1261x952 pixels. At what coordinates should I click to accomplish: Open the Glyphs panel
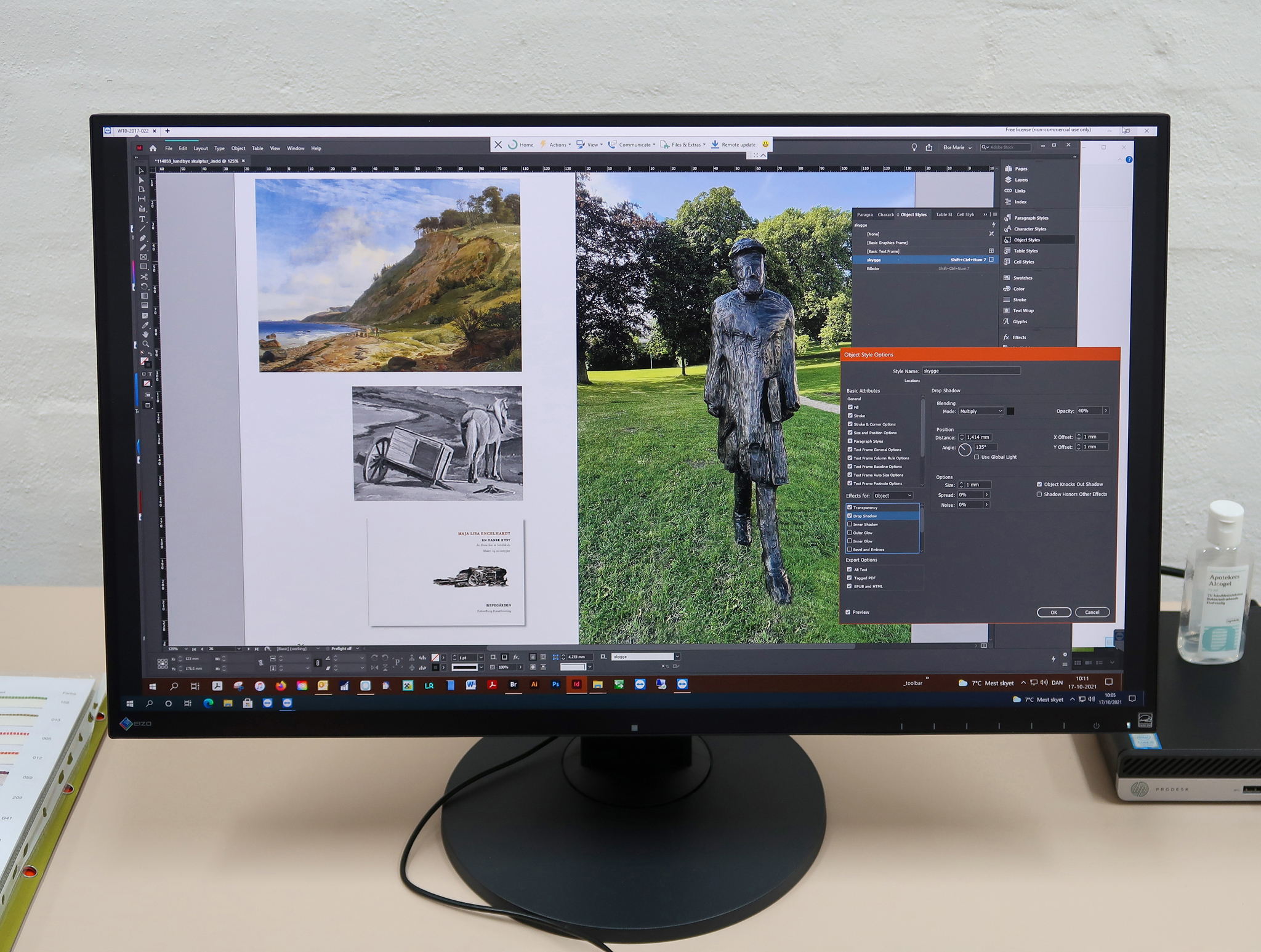(x=1015, y=321)
